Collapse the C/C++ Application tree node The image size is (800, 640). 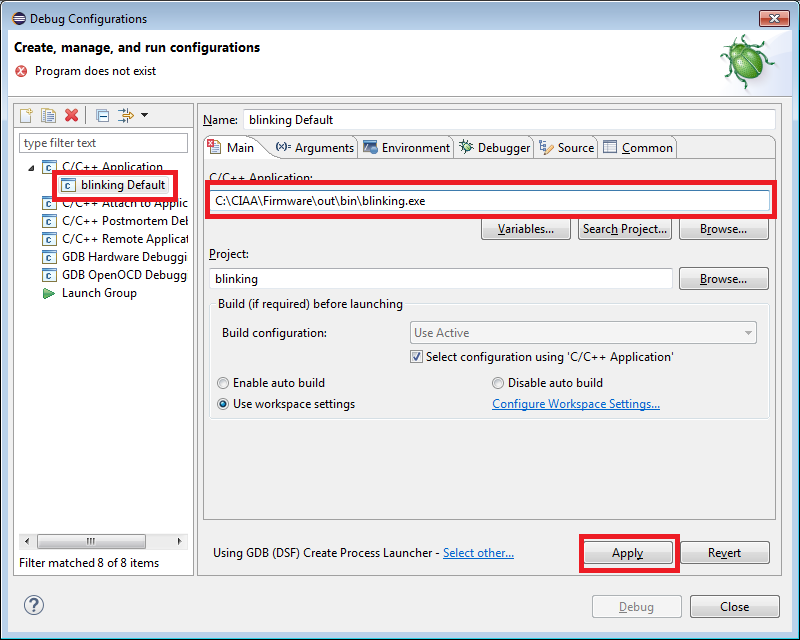pos(31,167)
